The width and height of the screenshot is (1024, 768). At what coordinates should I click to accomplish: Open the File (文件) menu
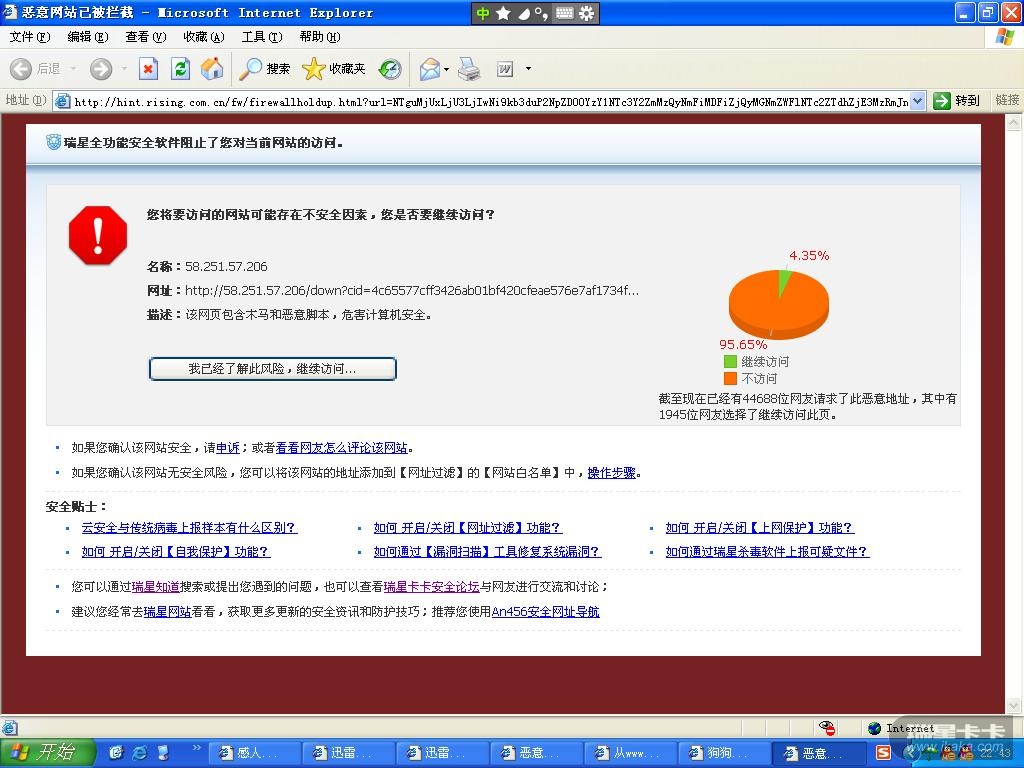pyautogui.click(x=29, y=37)
